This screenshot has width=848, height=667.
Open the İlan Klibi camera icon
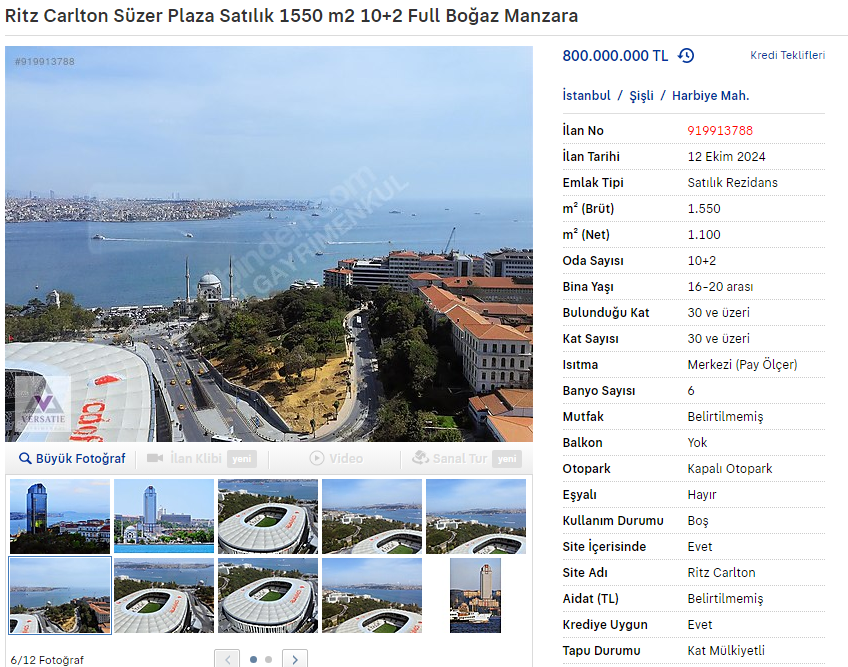155,458
